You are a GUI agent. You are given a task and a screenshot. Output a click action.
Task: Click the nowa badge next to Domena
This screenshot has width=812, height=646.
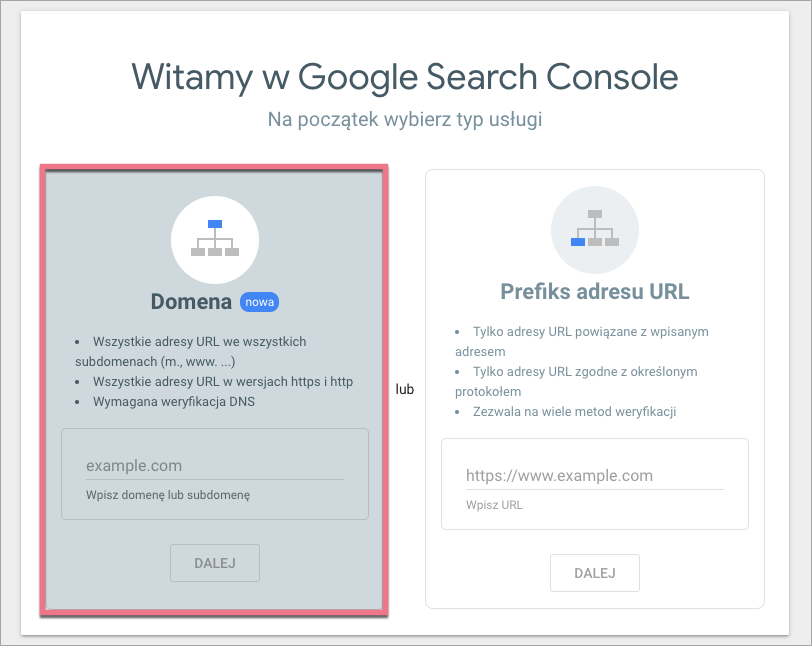click(x=260, y=301)
